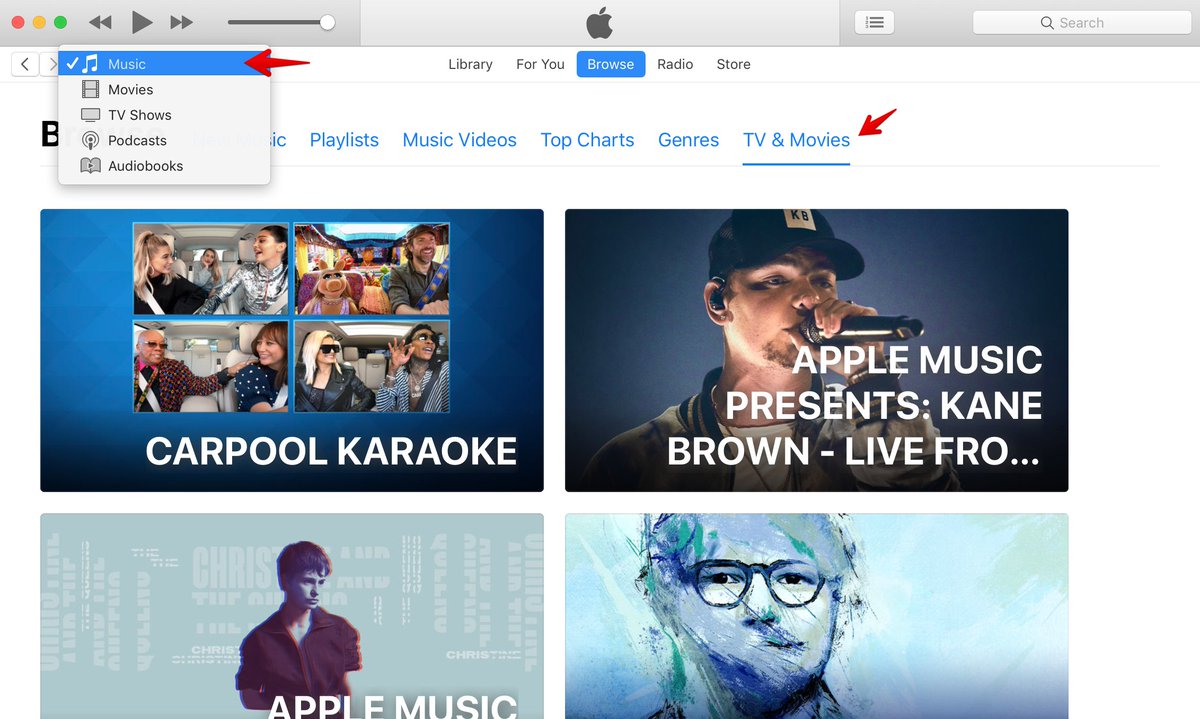Viewport: 1200px width, 719px height.
Task: Open the Kane Brown live banner
Action: tap(816, 350)
